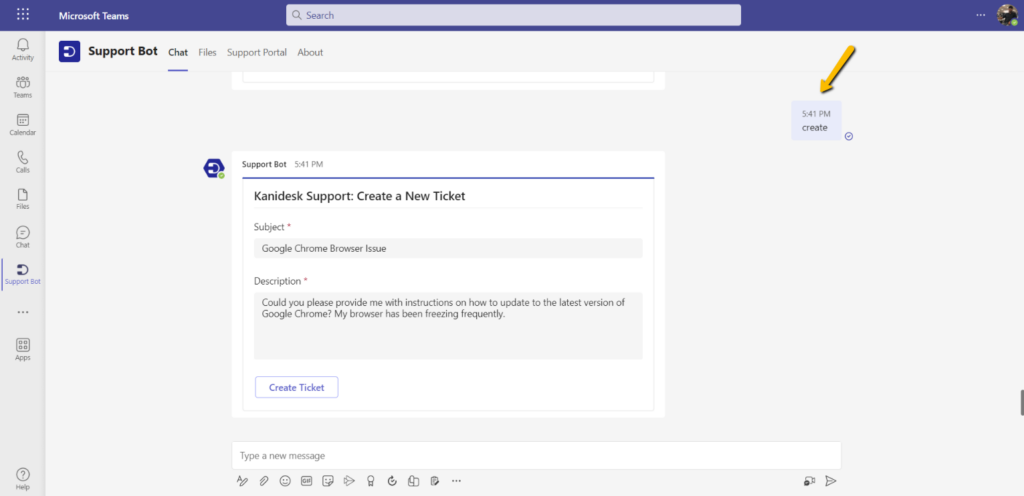Attach a file with paperclip icon

pyautogui.click(x=263, y=481)
